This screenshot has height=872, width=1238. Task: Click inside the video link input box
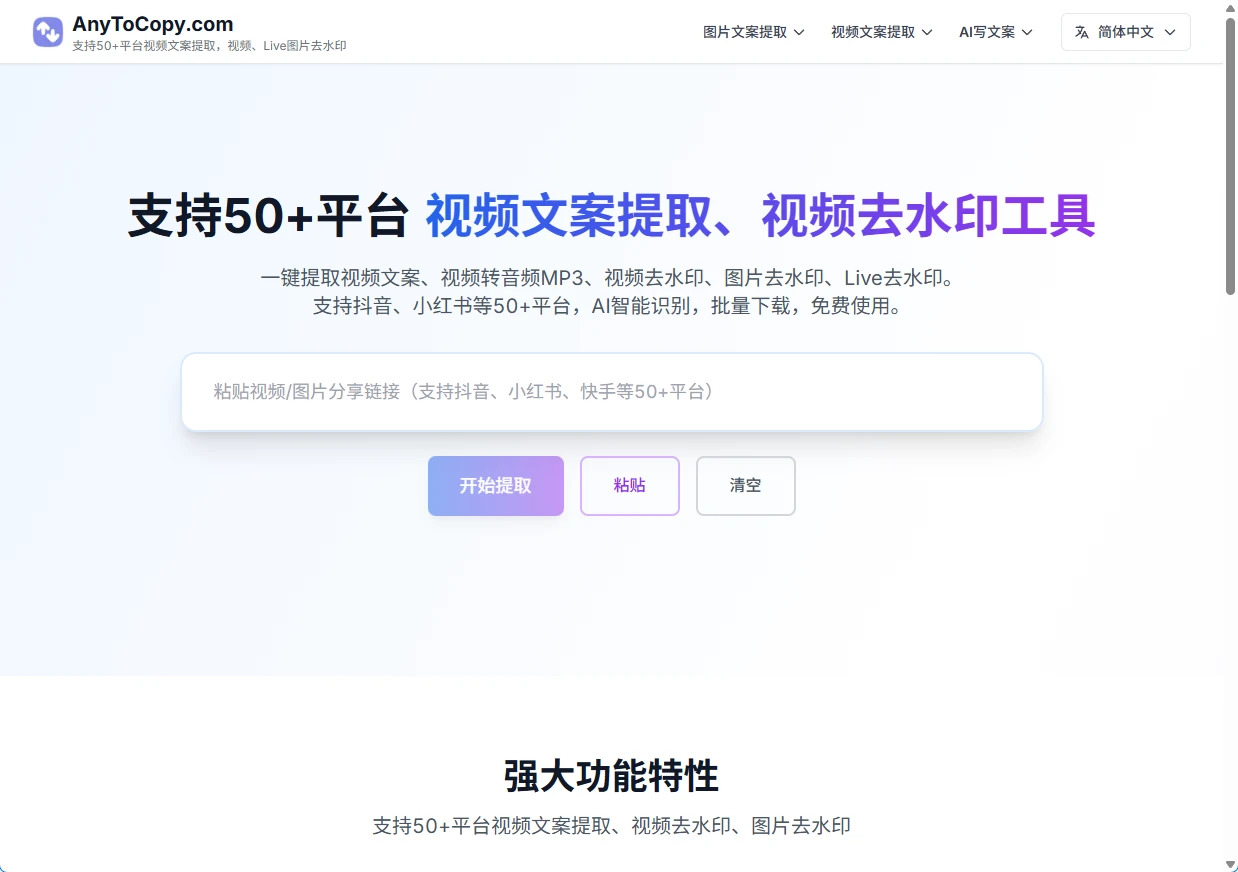click(611, 391)
